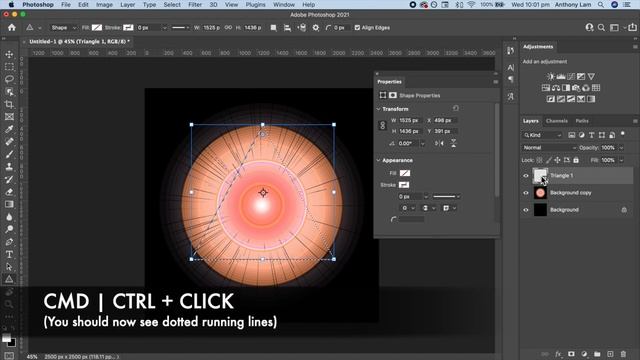This screenshot has height=360, width=640.
Task: Add Photo Filter adjustment
Action: (x=576, y=88)
